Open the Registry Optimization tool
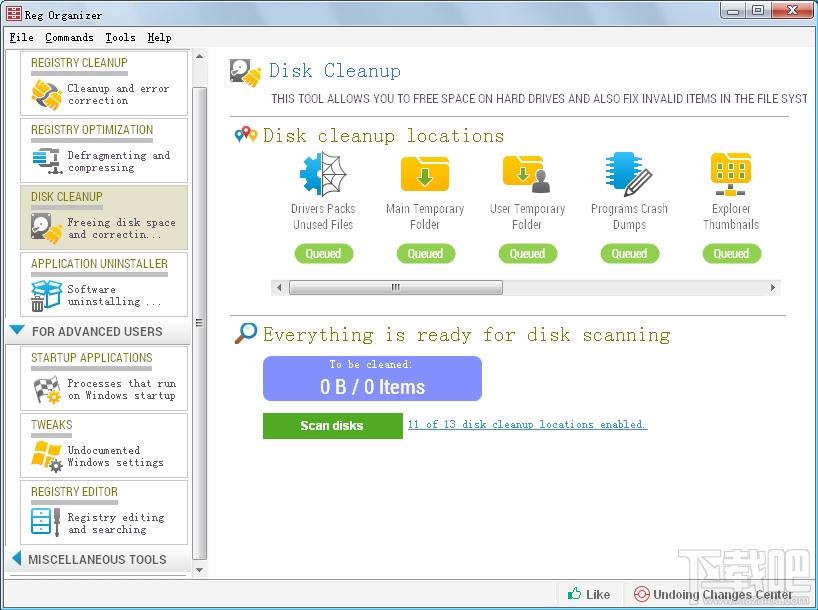 [x=104, y=151]
